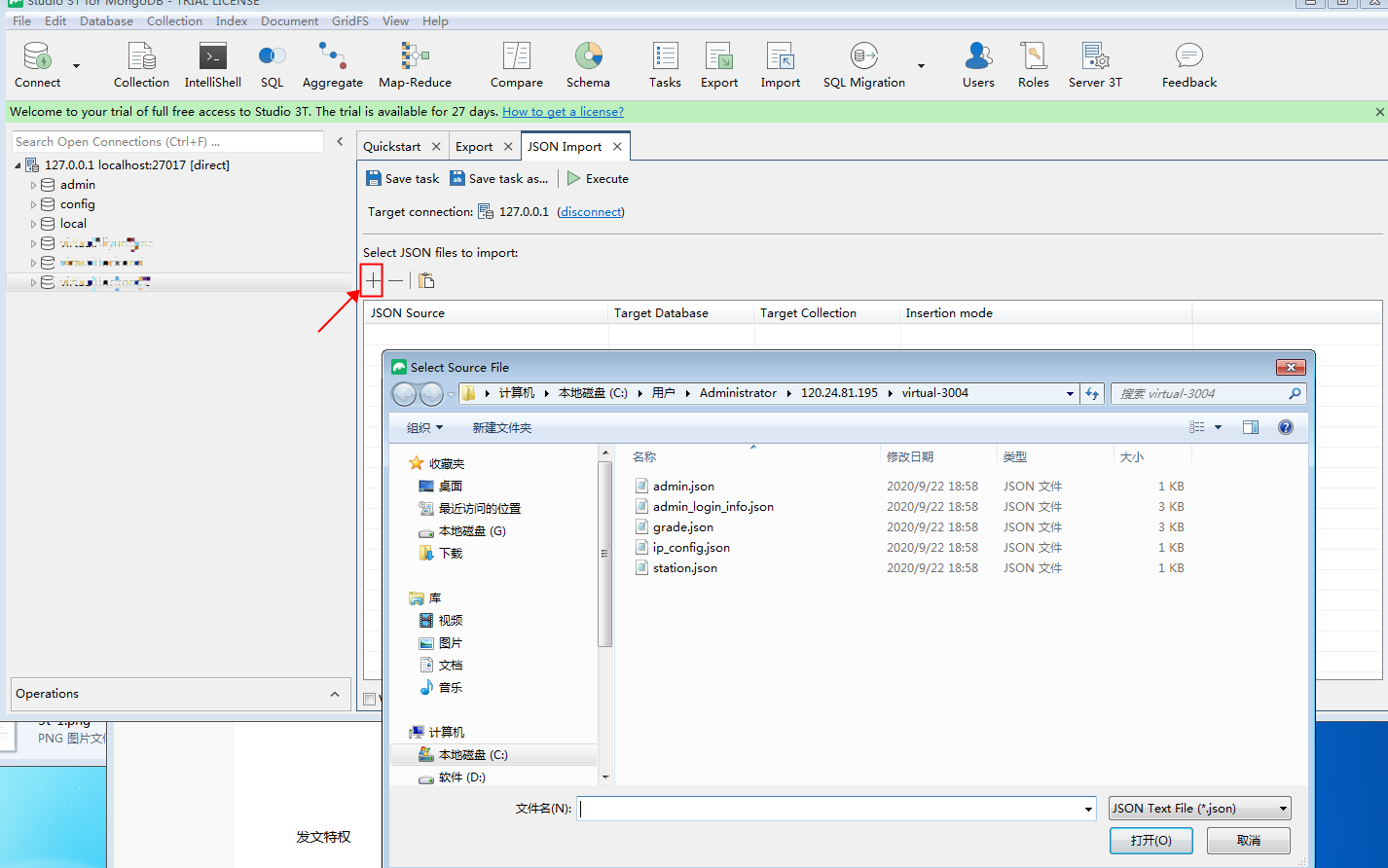Click the 搜索 virtual-3004 search box
This screenshot has width=1388, height=868.
click(x=1208, y=394)
